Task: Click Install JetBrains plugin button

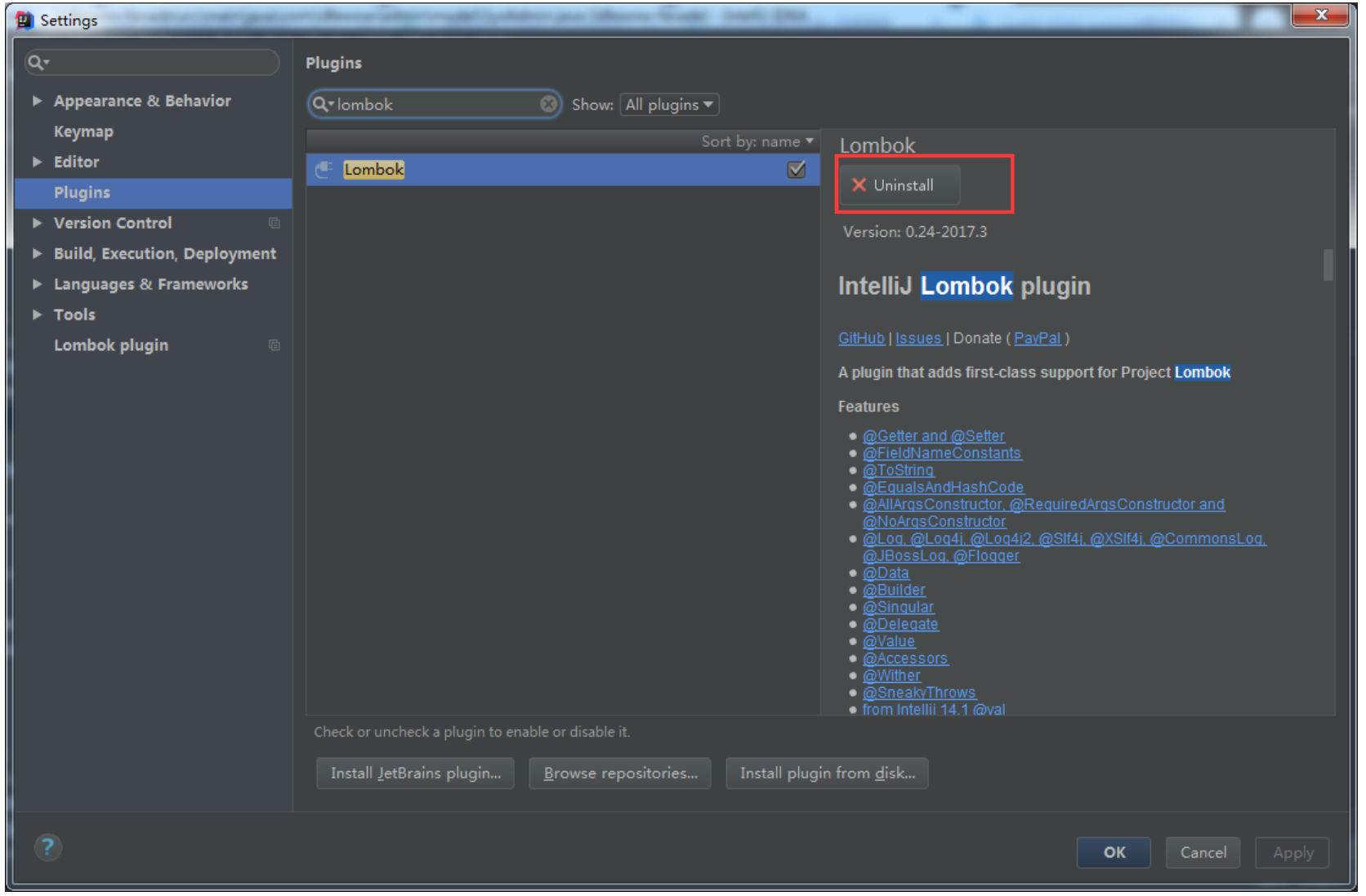Action: 415,773
